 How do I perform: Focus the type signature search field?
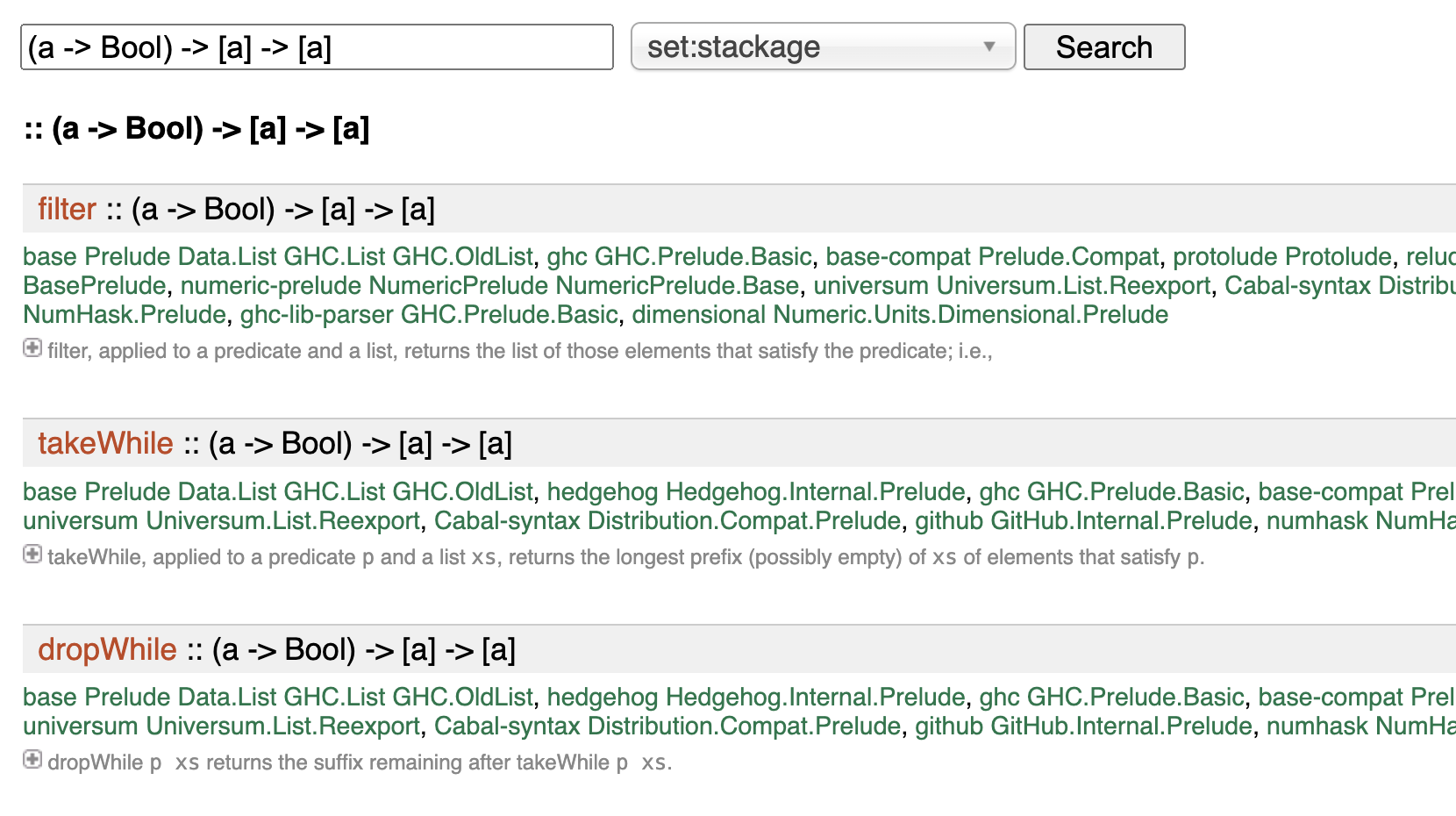317,47
